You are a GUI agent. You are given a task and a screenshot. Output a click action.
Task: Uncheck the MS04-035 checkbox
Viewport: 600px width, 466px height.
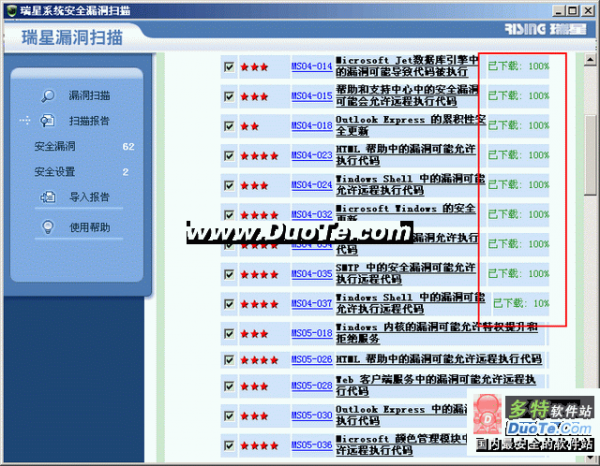[229, 274]
